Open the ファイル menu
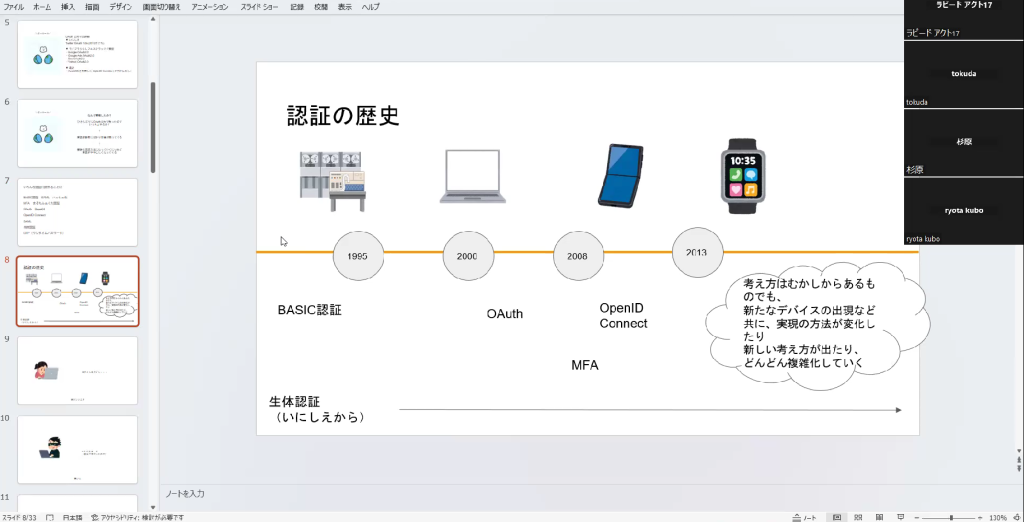This screenshot has height=522, width=1024. (14, 7)
